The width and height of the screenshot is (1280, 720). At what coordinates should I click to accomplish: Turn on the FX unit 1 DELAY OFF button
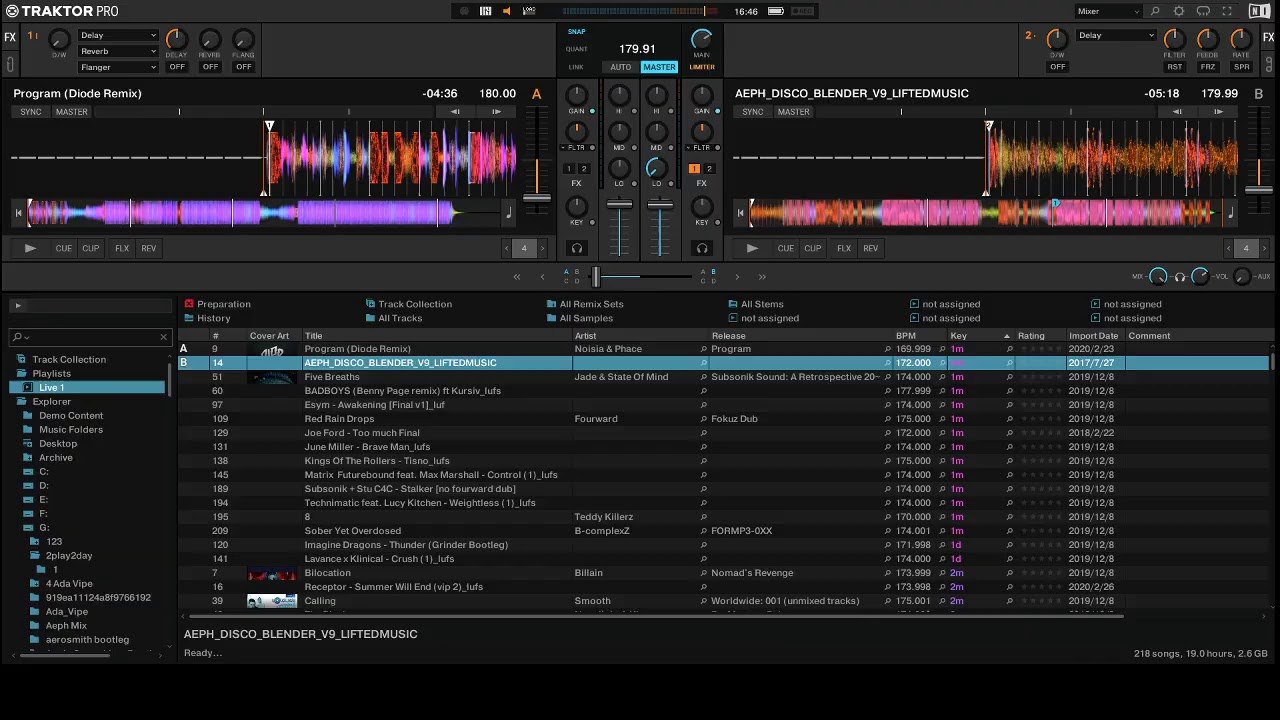tap(177, 67)
